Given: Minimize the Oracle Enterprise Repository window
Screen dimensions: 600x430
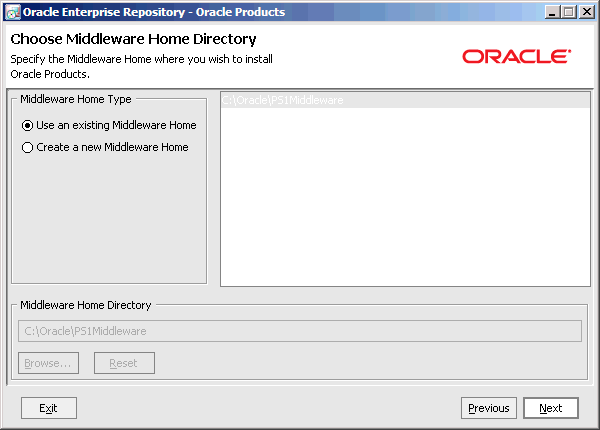Looking at the screenshot, I should (552, 12).
